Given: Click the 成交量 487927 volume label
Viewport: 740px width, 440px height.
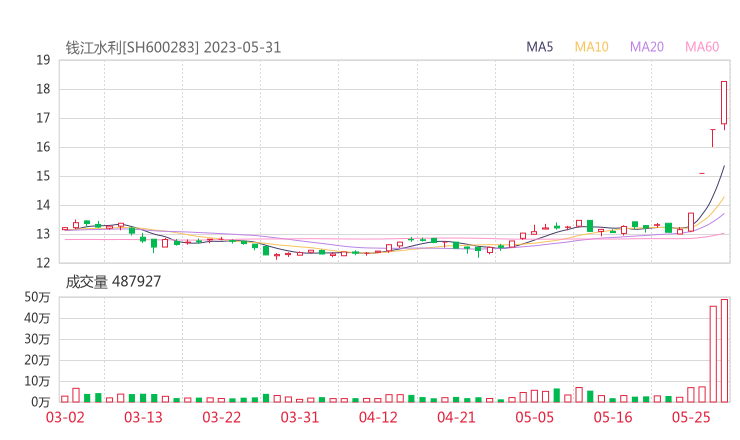Looking at the screenshot, I should (x=113, y=282).
